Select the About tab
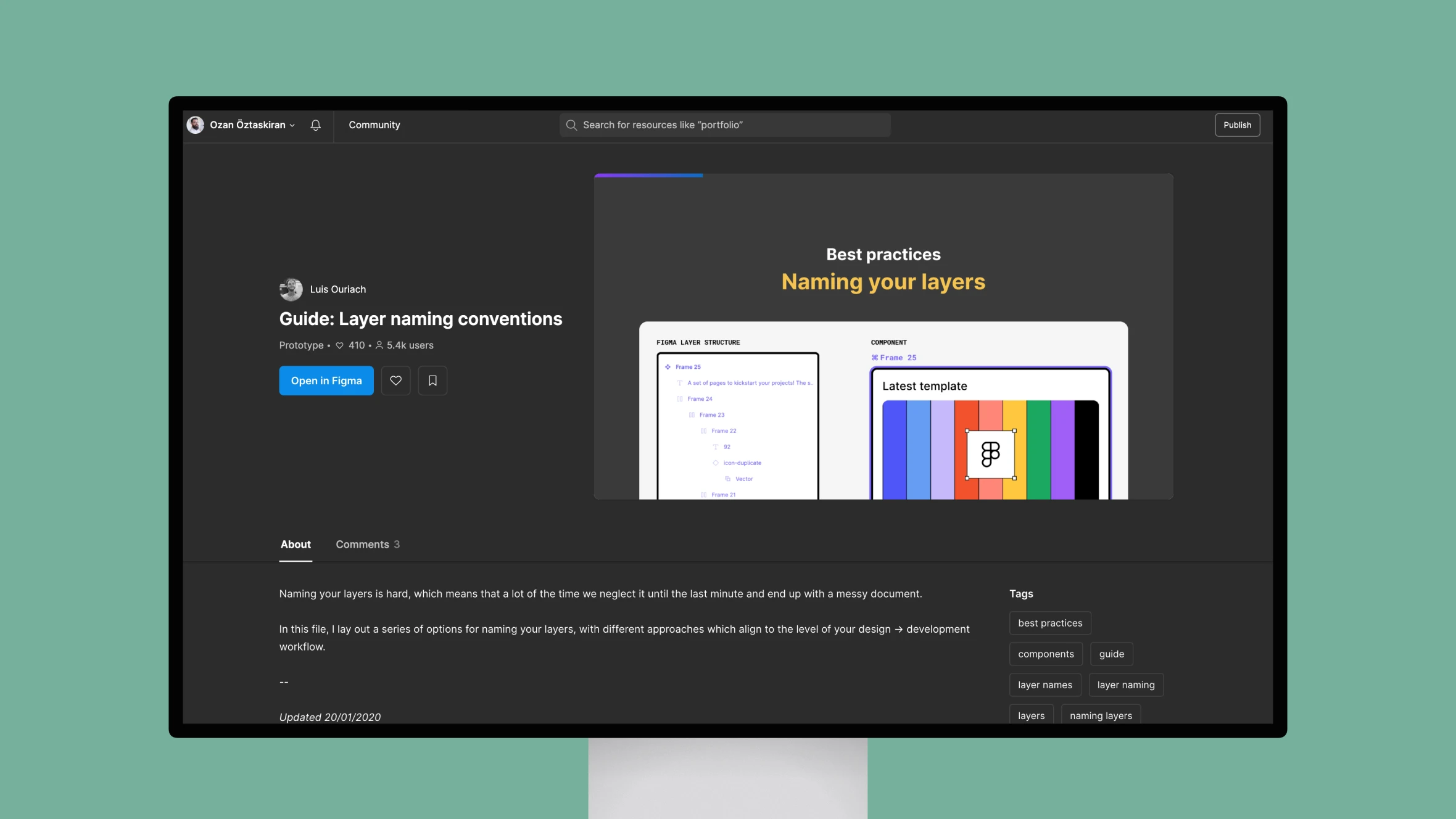This screenshot has height=819, width=1456. 295,544
